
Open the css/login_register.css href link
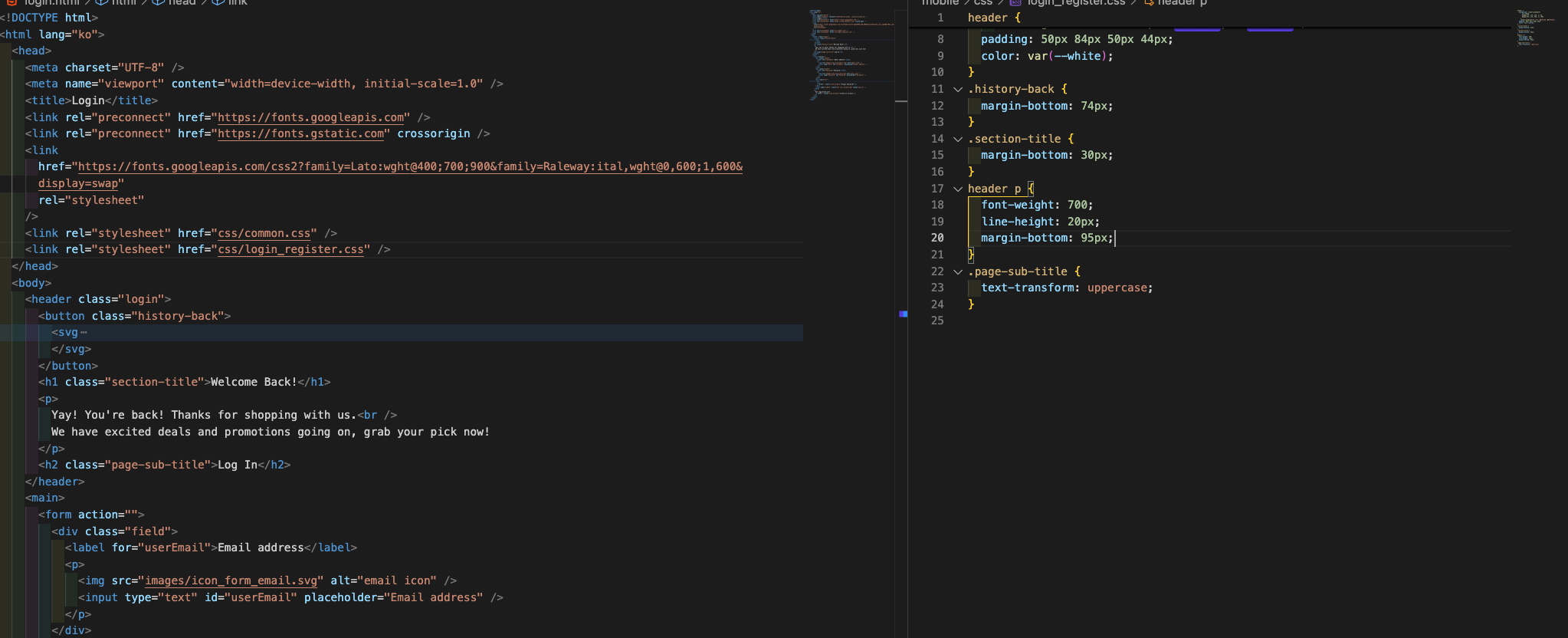pyautogui.click(x=290, y=249)
